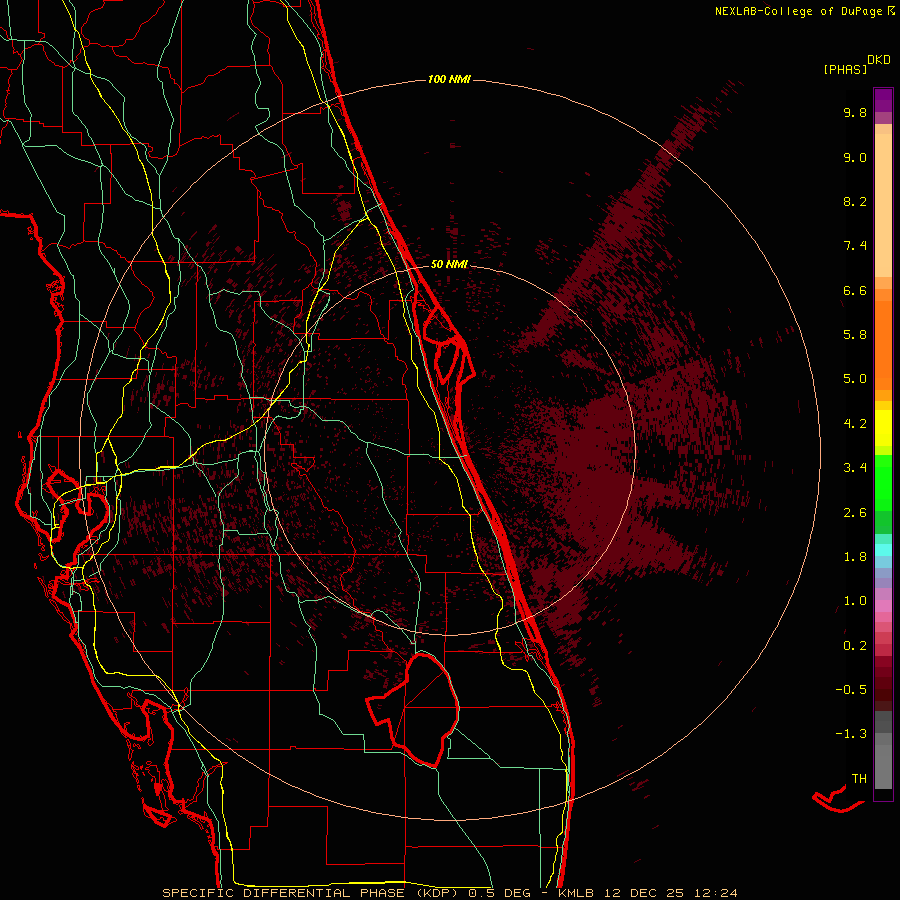Click the 3.4 scale value
This screenshot has width=900, height=900.
[855, 468]
